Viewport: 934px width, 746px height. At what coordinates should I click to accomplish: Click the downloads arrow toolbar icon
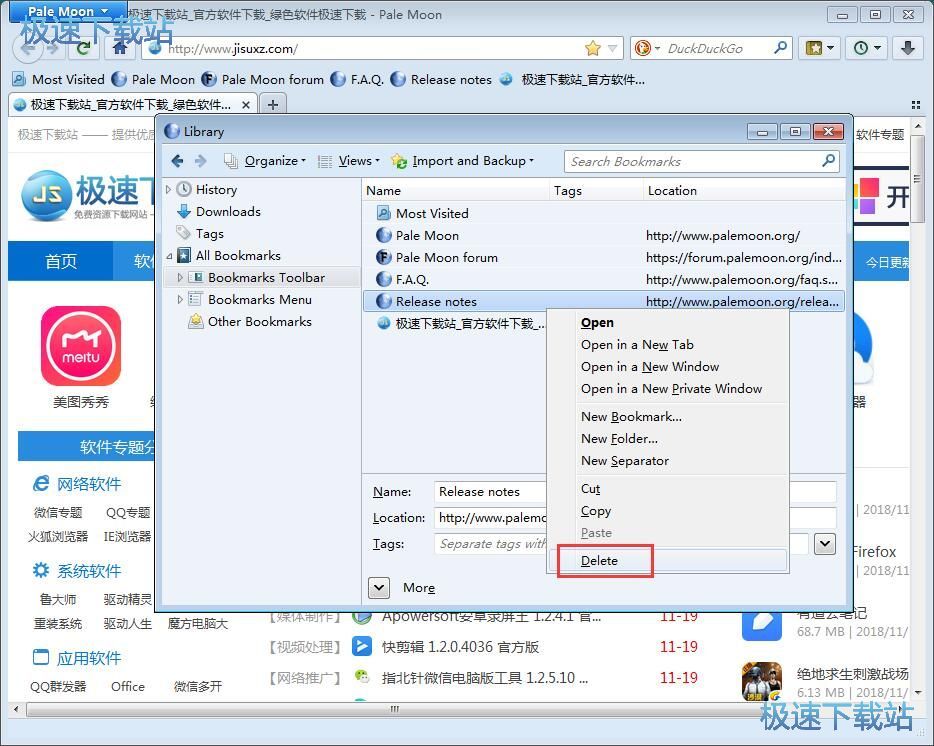point(908,48)
